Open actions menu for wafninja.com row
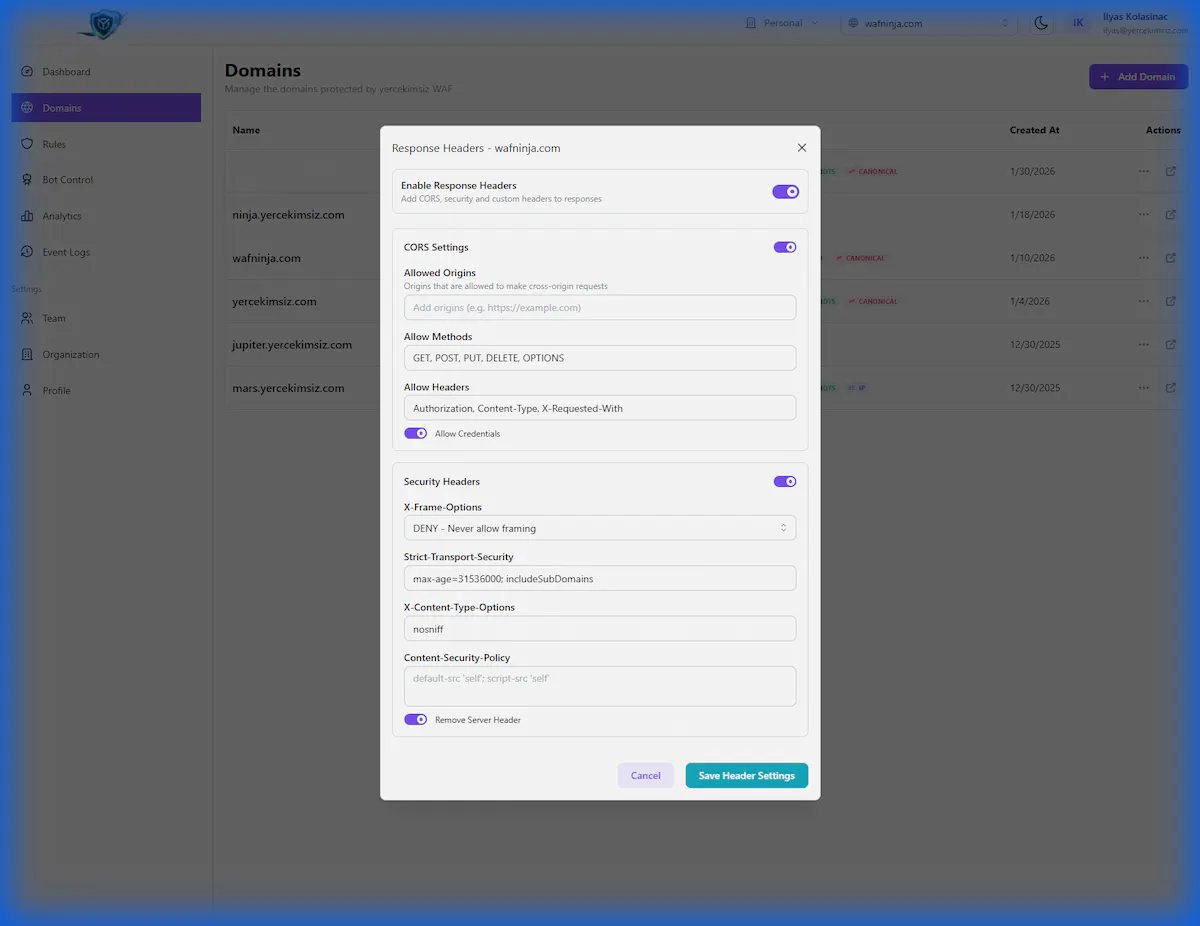 pos(1144,258)
